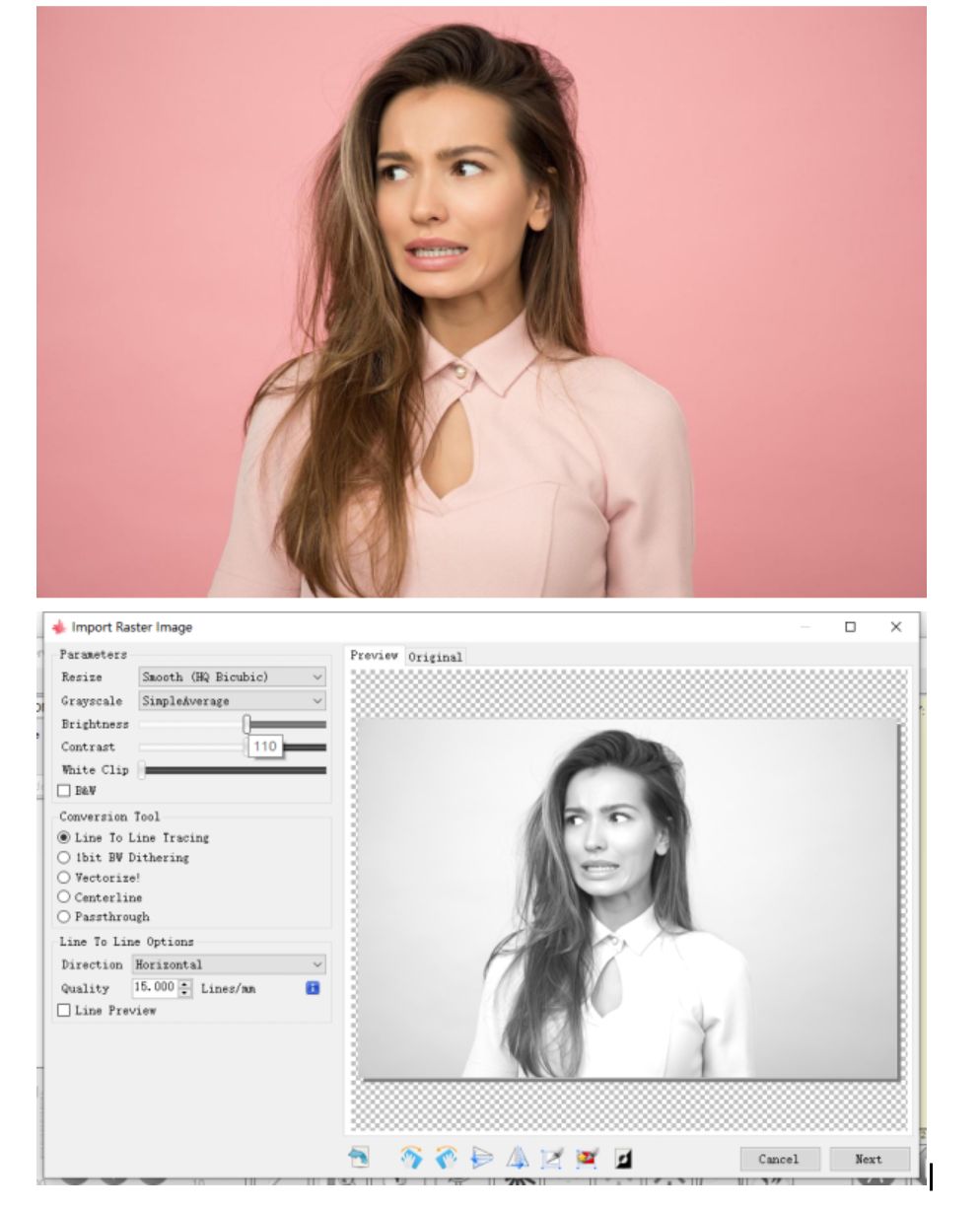Click the first rotate hand icon
This screenshot has height=1209, width=980.
[411, 1158]
